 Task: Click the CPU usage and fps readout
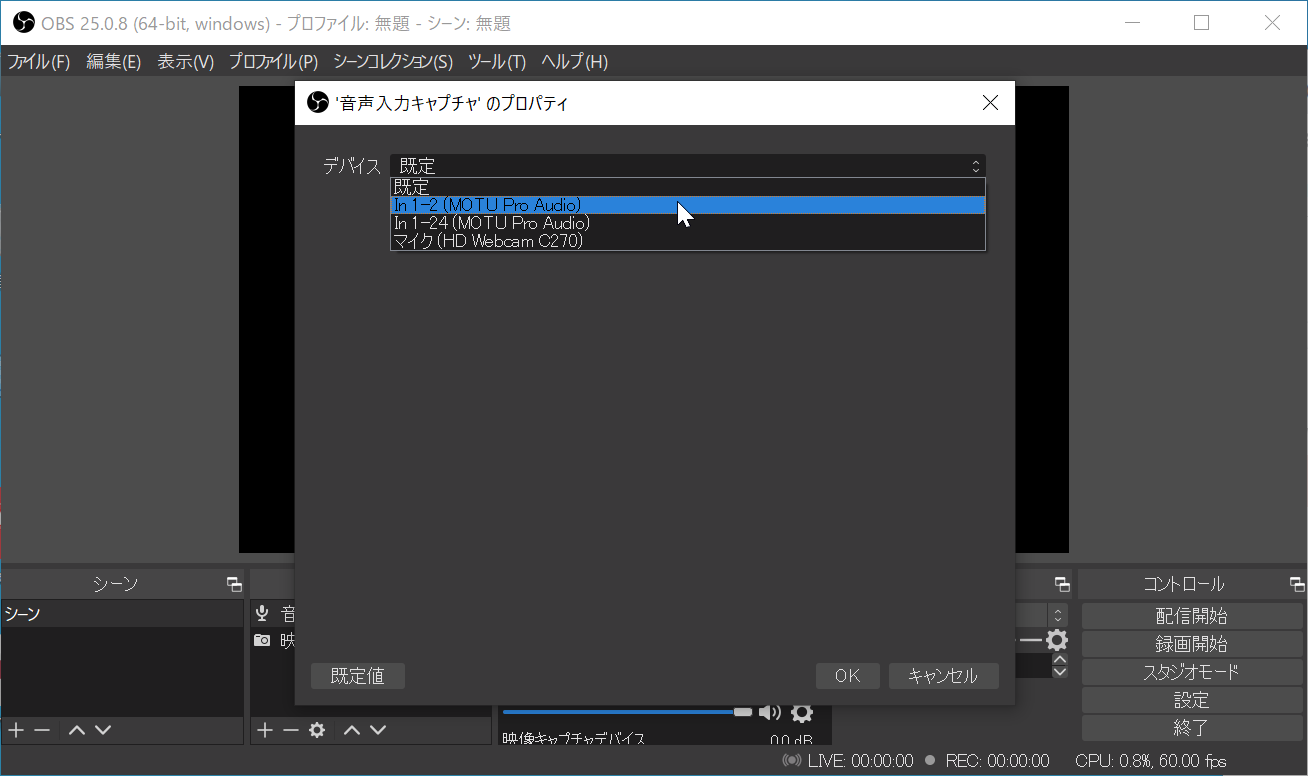[x=1150, y=761]
